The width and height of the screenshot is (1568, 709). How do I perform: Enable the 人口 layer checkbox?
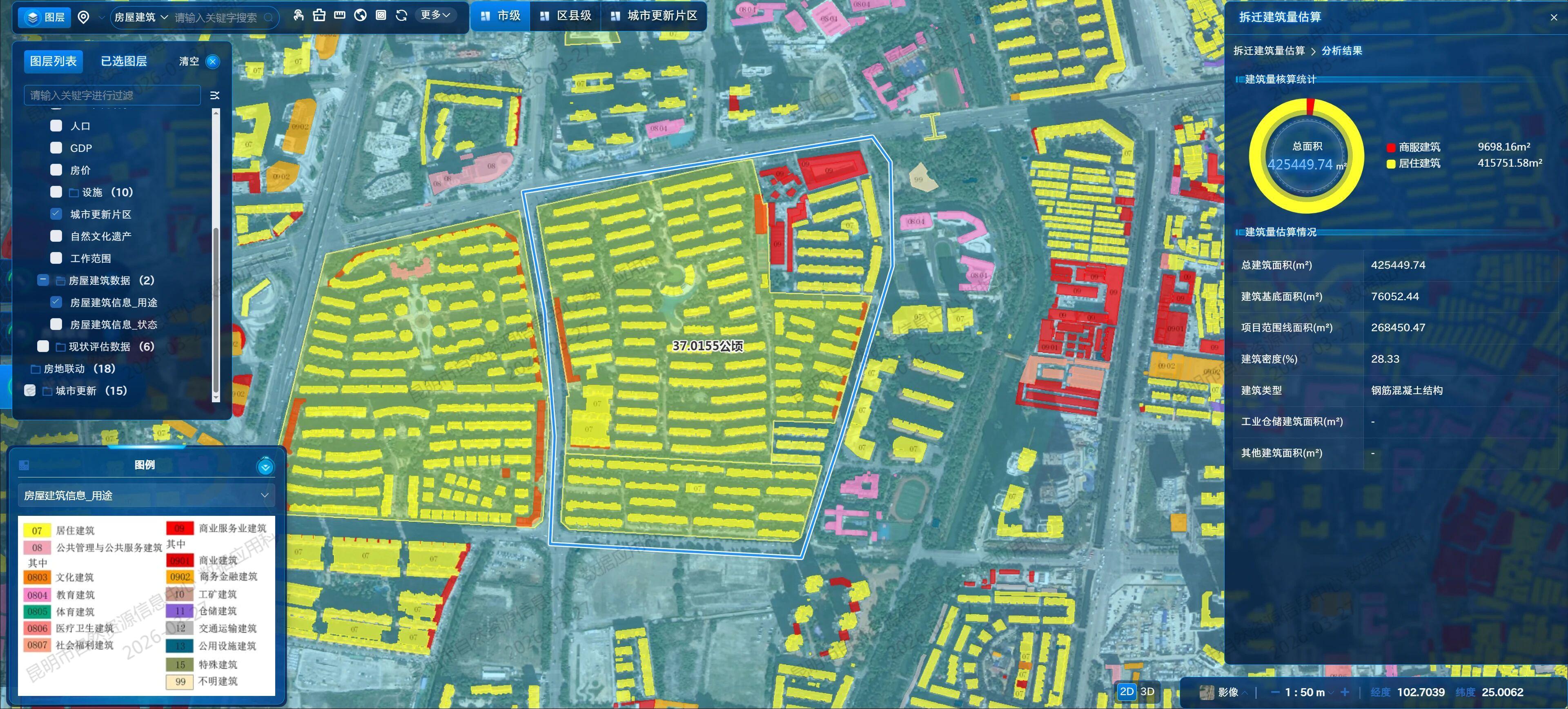point(56,125)
